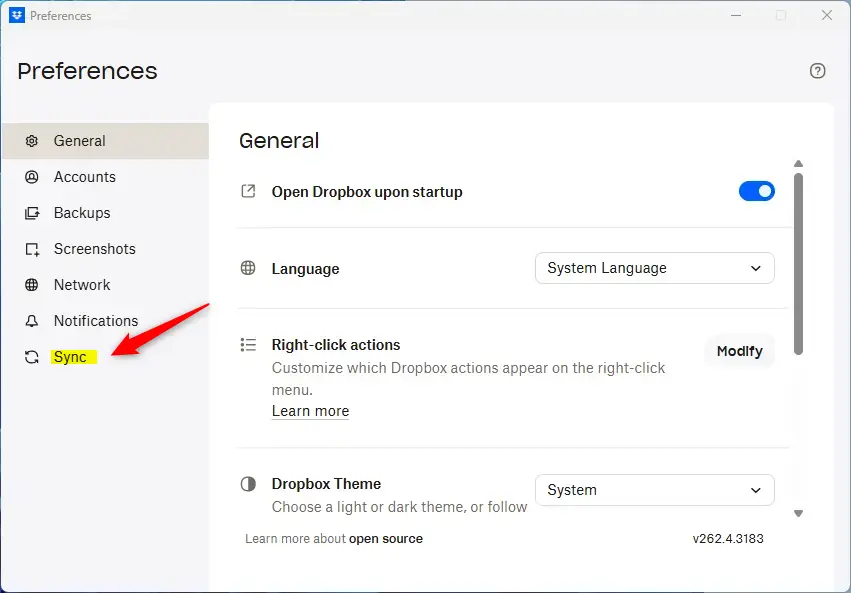Select the Sync section
Viewport: 851px width, 593px height.
click(105, 357)
